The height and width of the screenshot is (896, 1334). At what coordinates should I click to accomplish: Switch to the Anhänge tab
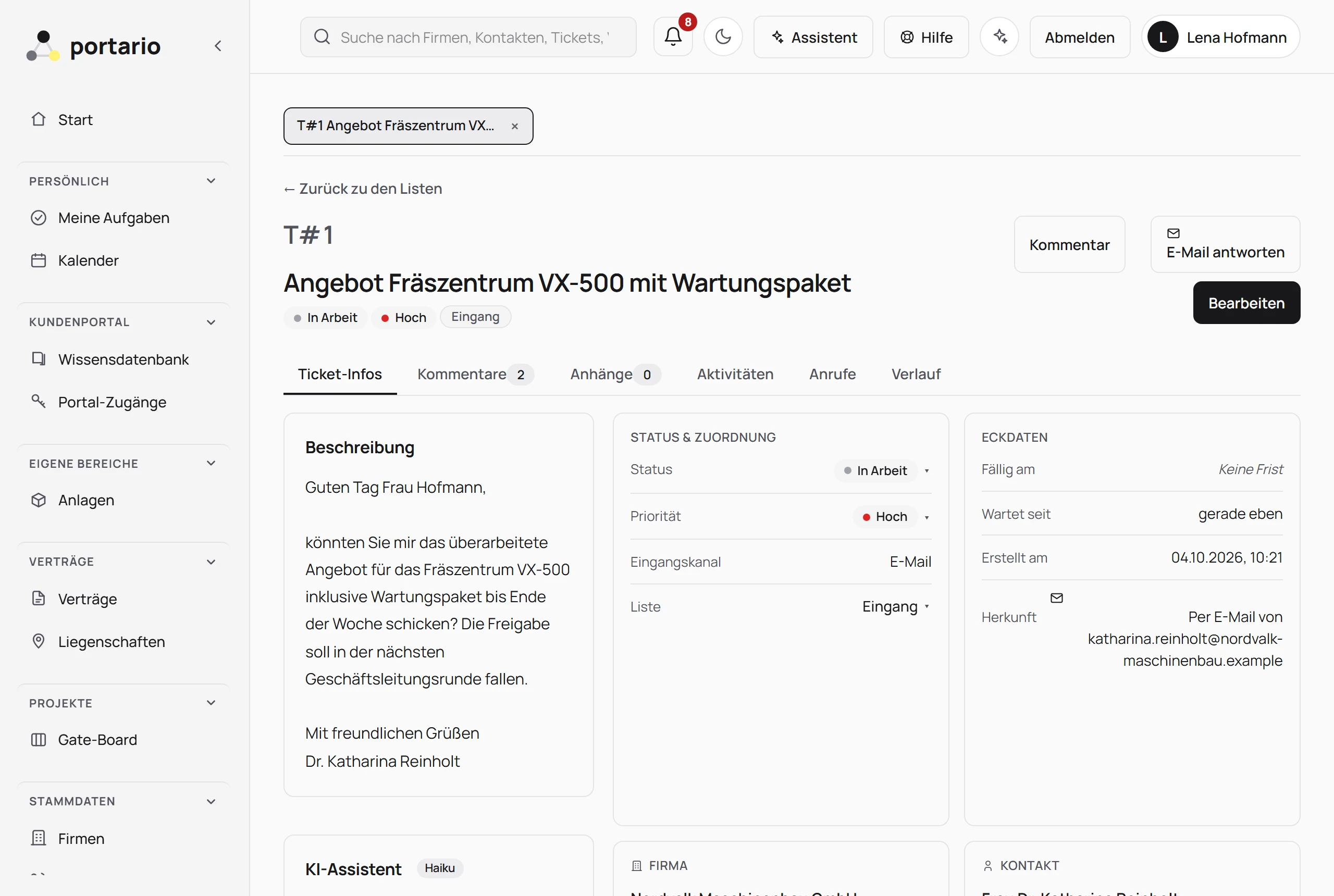(615, 374)
